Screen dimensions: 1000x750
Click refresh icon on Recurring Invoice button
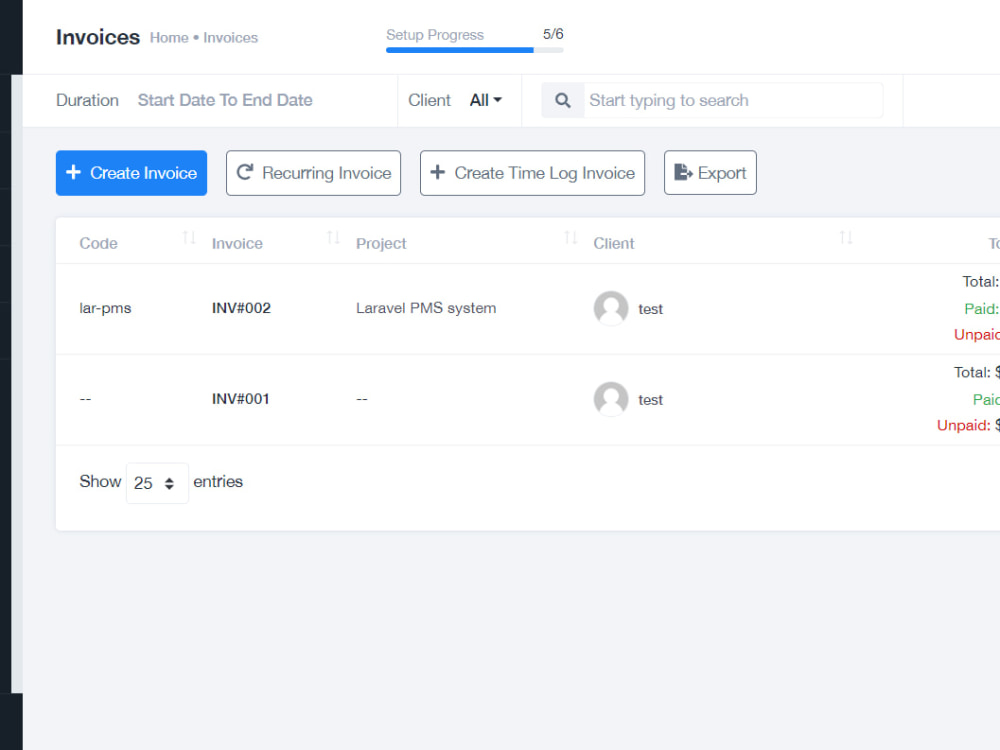pyautogui.click(x=245, y=172)
